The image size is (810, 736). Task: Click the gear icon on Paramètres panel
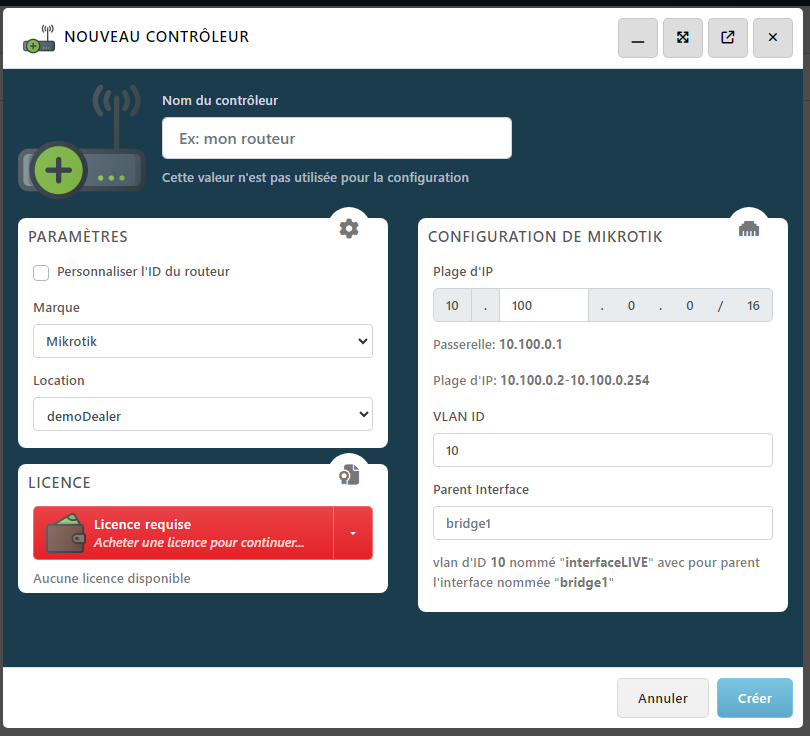point(348,228)
